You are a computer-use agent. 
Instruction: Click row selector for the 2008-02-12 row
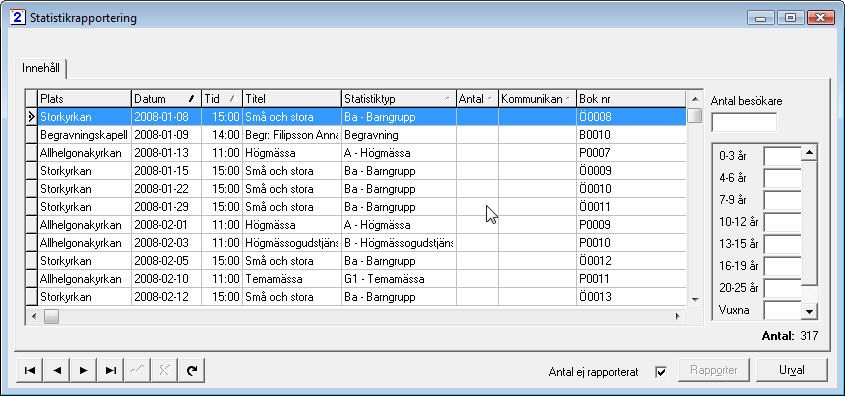tap(32, 297)
